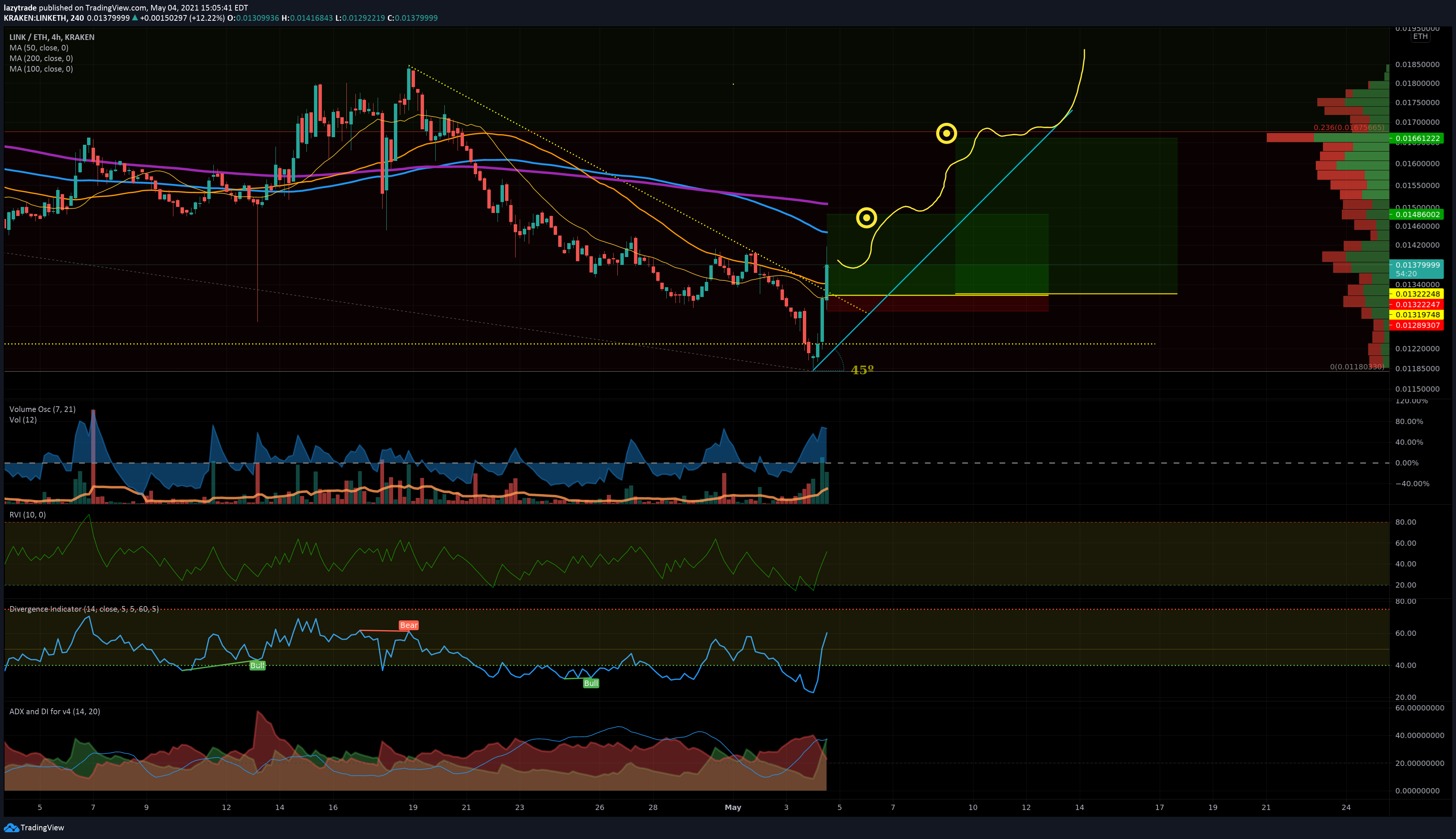Click the lazytrade author name

coord(20,8)
